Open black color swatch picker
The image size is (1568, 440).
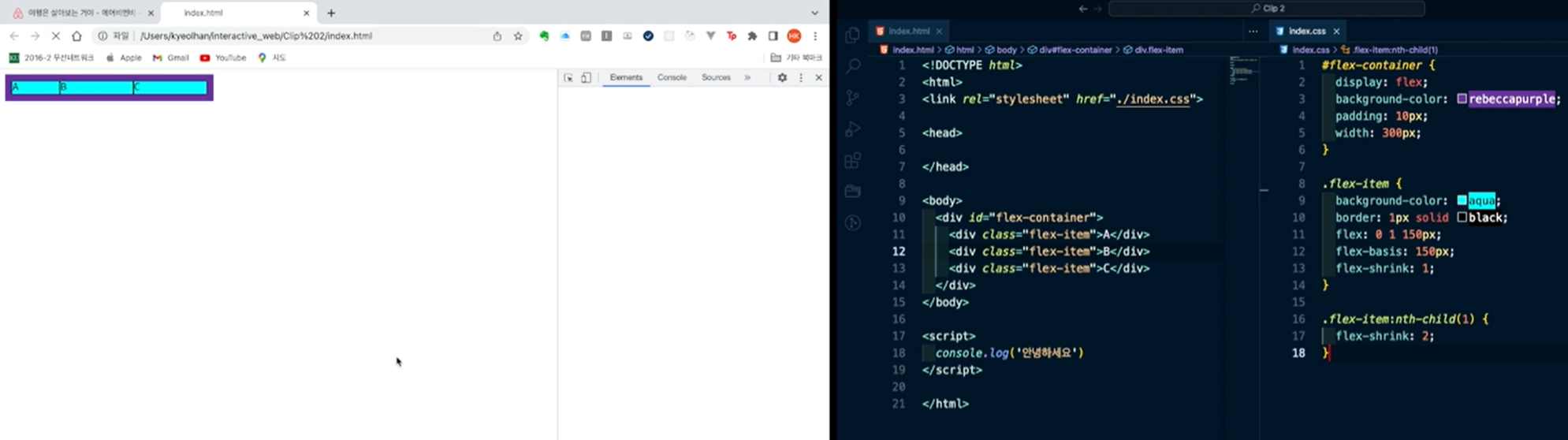point(1462,218)
